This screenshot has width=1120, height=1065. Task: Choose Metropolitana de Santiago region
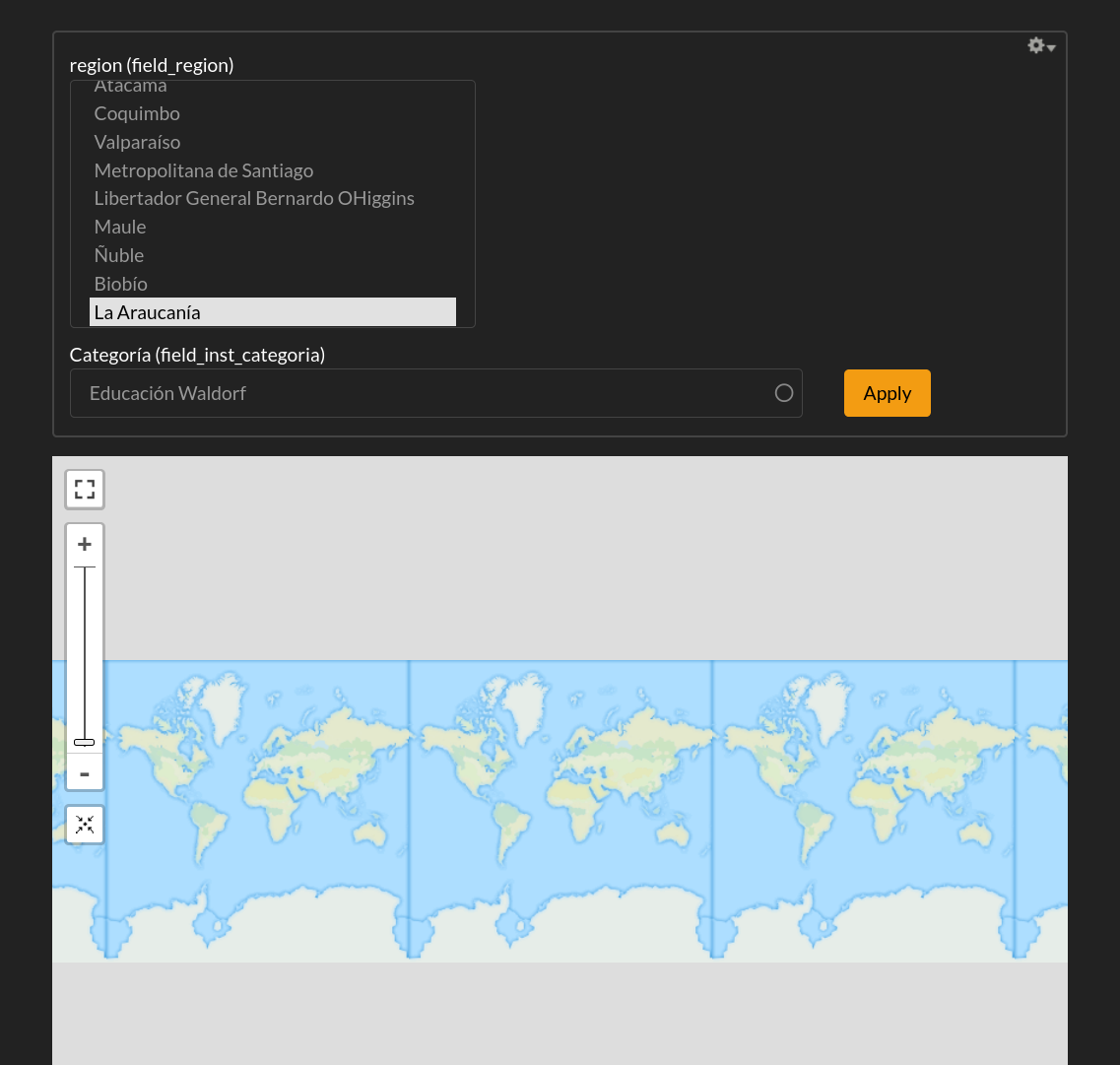click(x=204, y=170)
